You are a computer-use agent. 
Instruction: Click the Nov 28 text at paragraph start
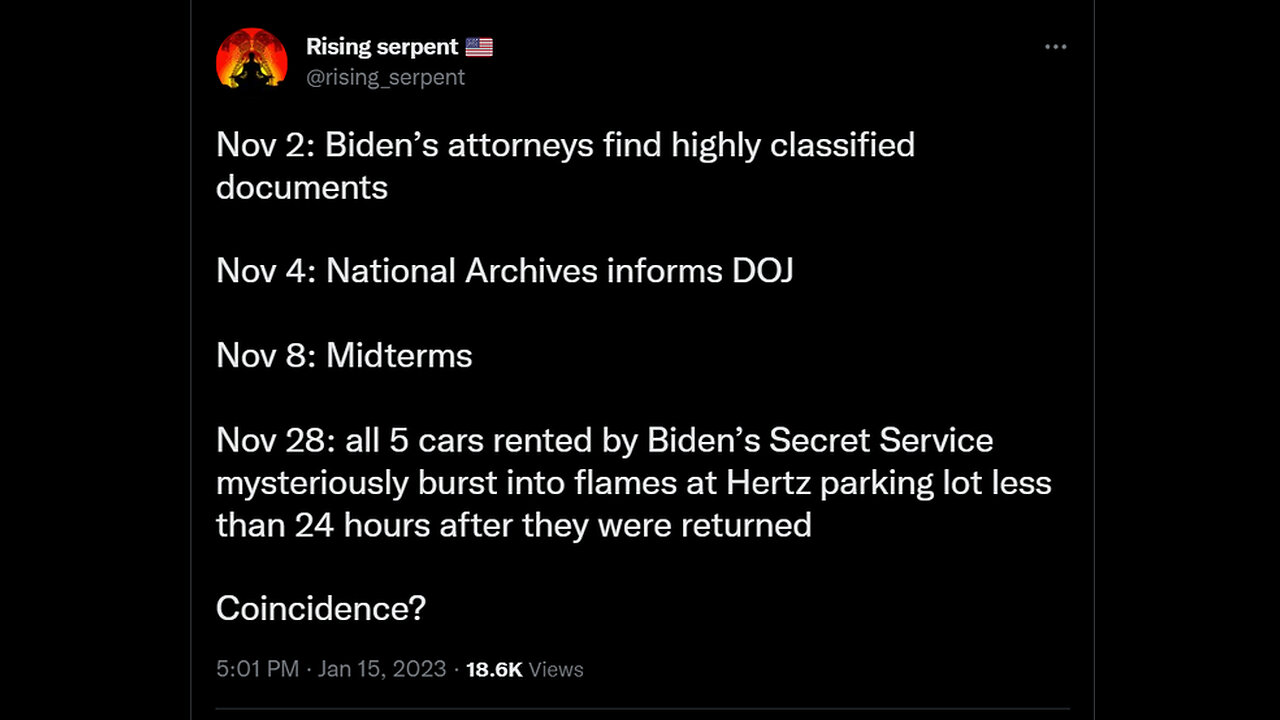point(260,441)
